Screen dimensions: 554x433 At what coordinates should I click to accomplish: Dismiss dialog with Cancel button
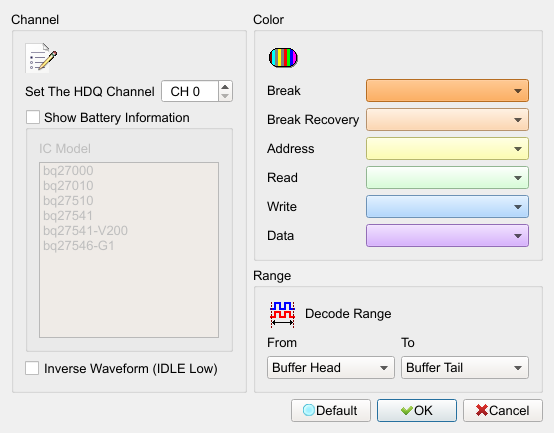coord(503,410)
